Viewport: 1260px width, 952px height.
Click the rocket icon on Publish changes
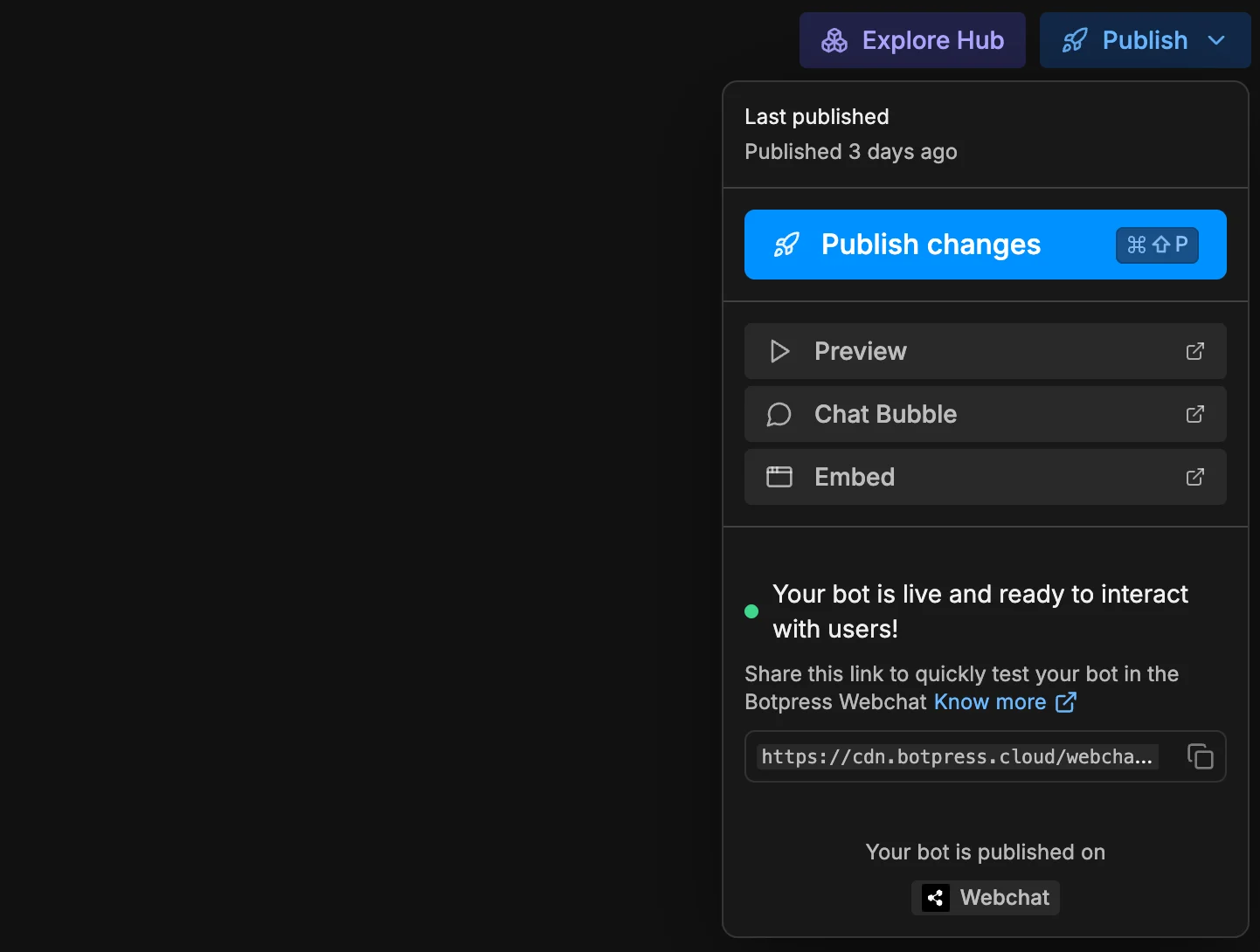(x=786, y=245)
